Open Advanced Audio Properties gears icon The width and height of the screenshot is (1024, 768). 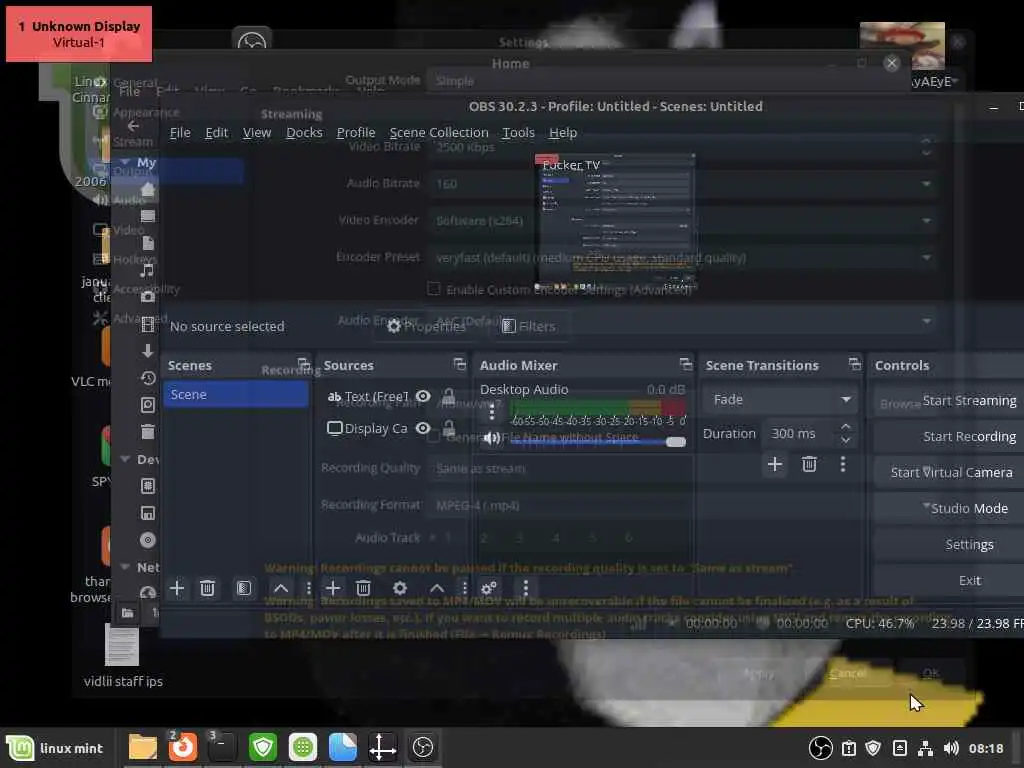click(489, 588)
